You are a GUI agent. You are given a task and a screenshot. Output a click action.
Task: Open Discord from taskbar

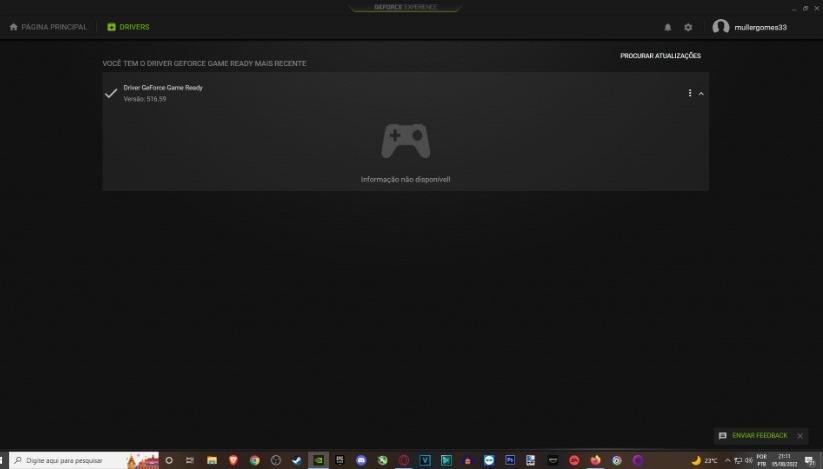[361, 460]
